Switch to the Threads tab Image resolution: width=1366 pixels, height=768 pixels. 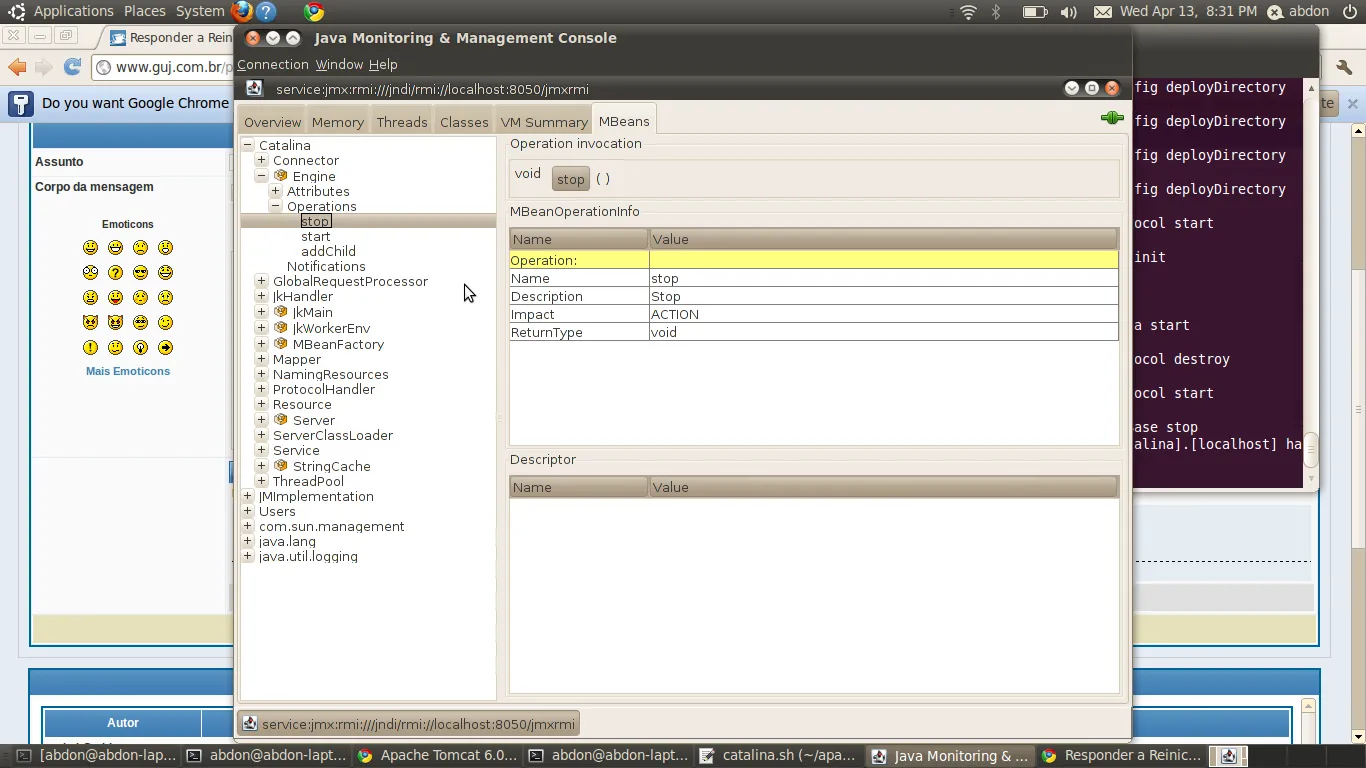pyautogui.click(x=402, y=122)
